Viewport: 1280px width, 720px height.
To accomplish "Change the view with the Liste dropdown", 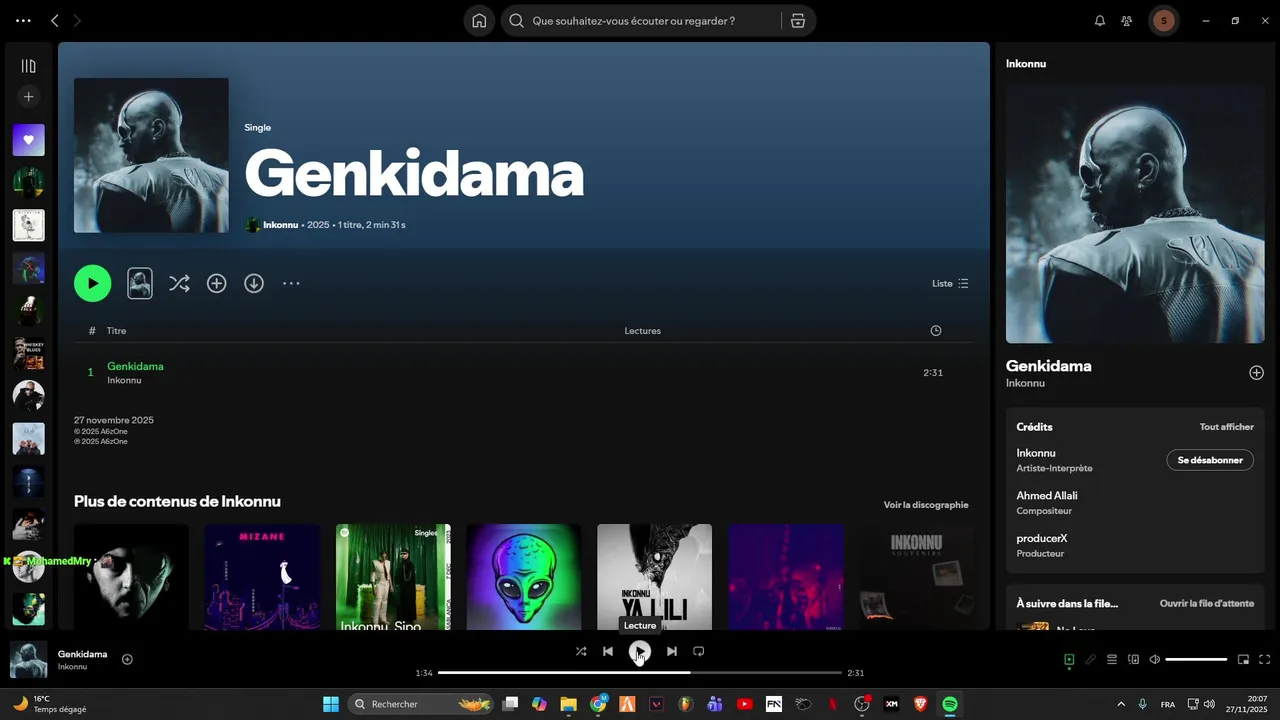I will coord(950,283).
